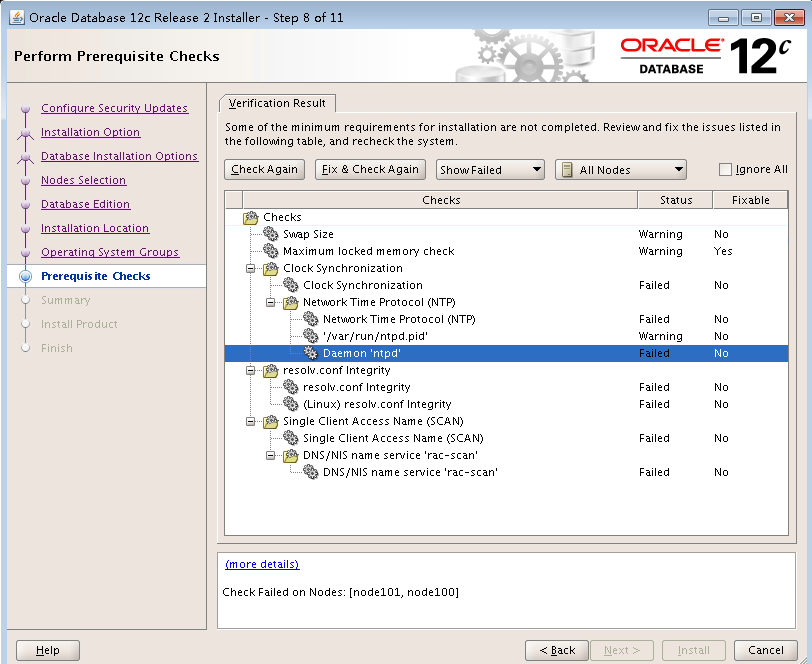Click the Checks root folder icon

tap(251, 217)
